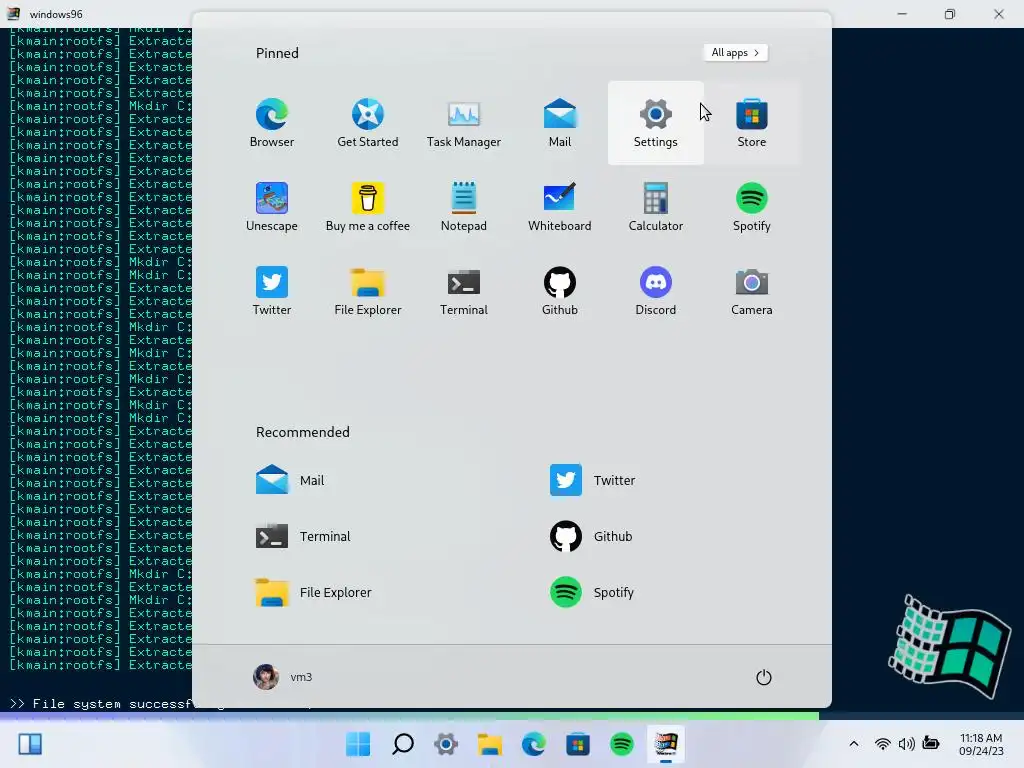The image size is (1024, 768).
Task: Open Search from the taskbar
Action: 402,744
